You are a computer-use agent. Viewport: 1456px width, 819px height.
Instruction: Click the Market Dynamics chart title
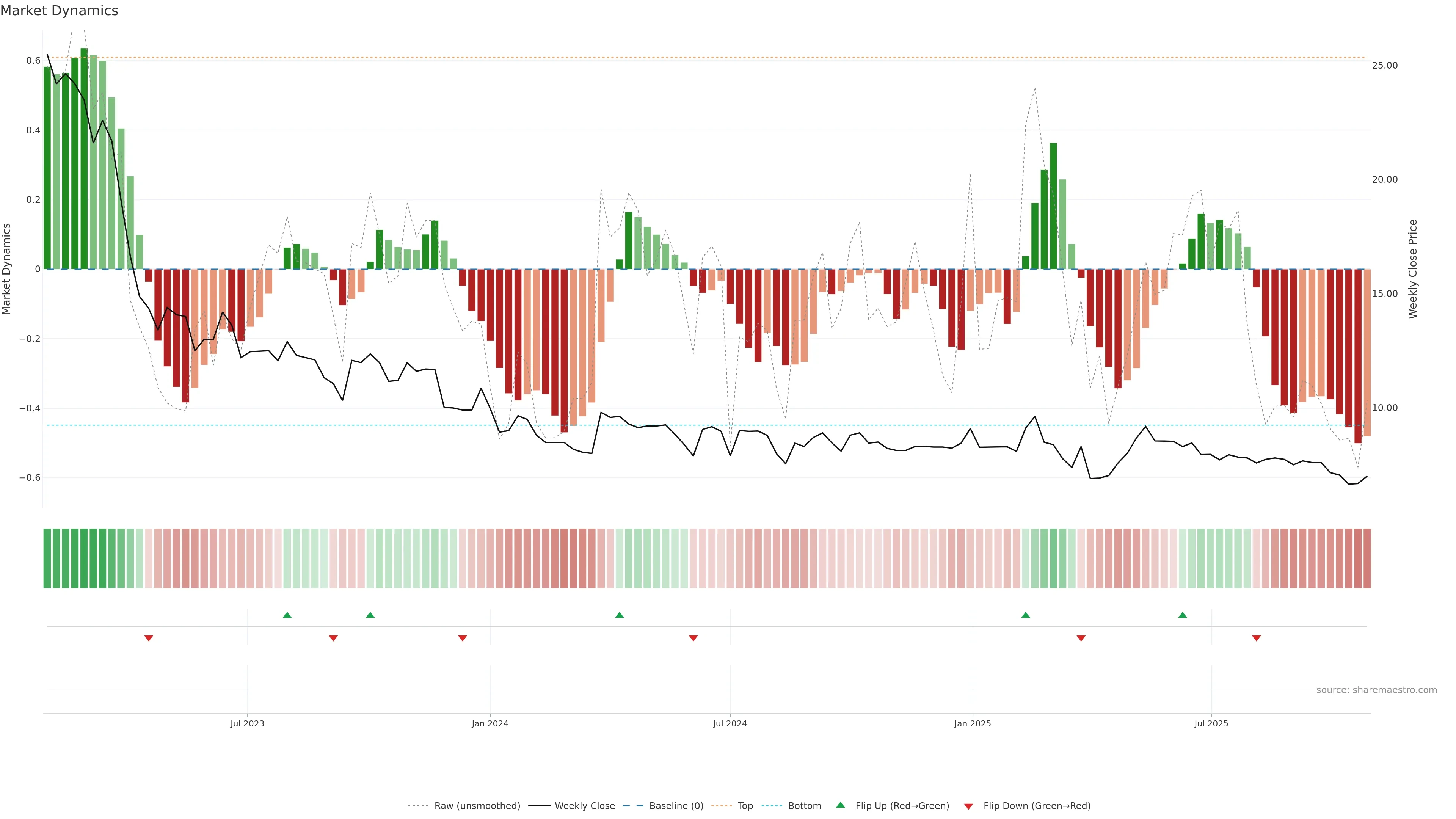coord(60,11)
